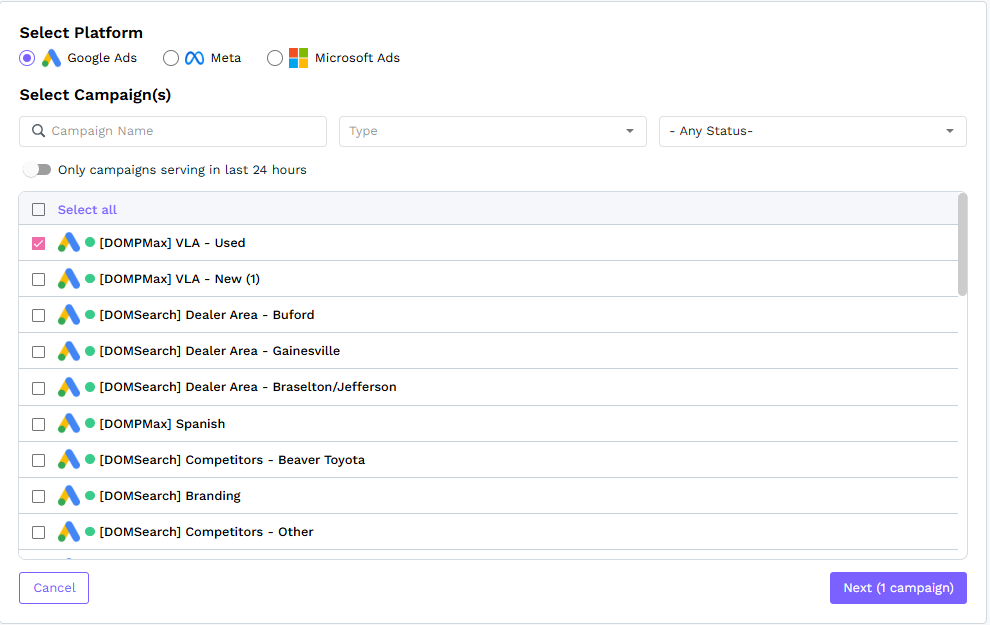
Task: Click Next (1 campaign) button
Action: (897, 588)
